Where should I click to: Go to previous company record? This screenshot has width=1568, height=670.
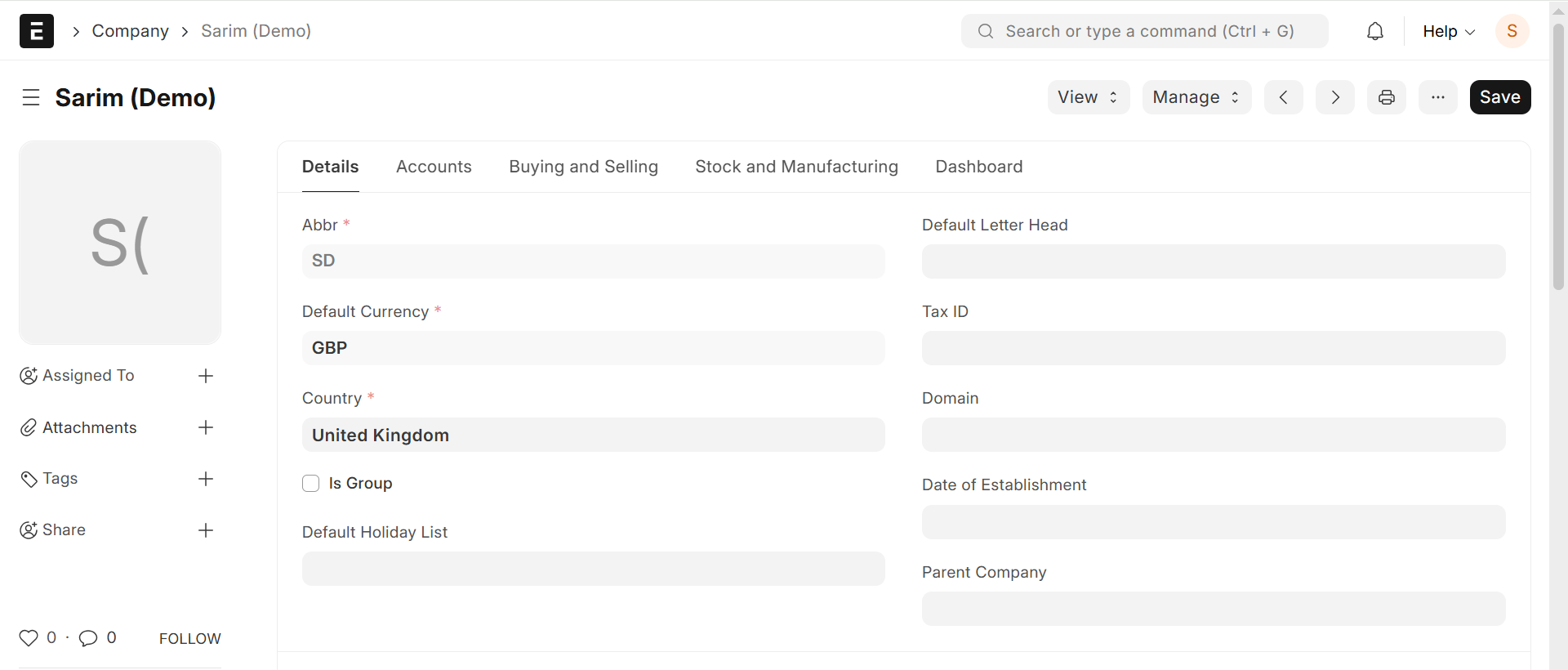1284,97
